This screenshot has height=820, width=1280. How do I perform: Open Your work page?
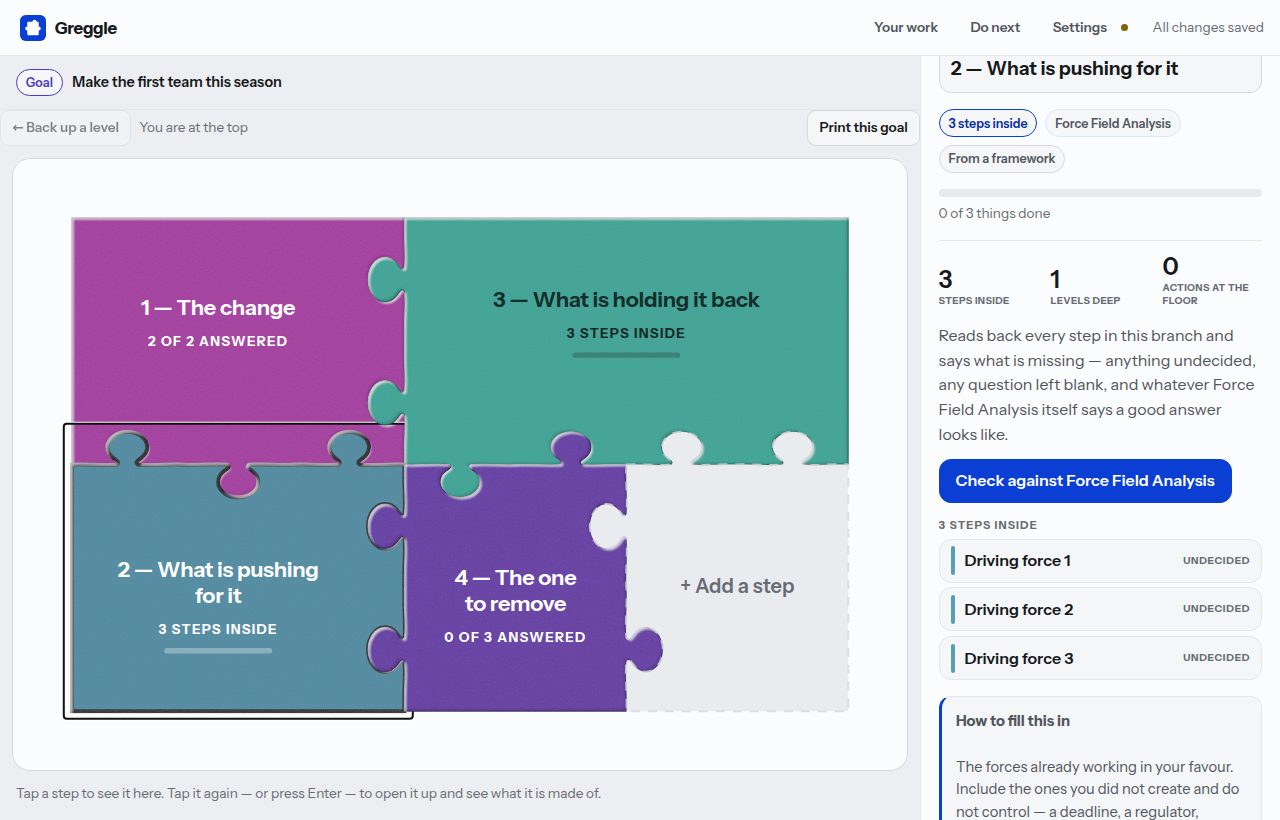click(x=906, y=28)
